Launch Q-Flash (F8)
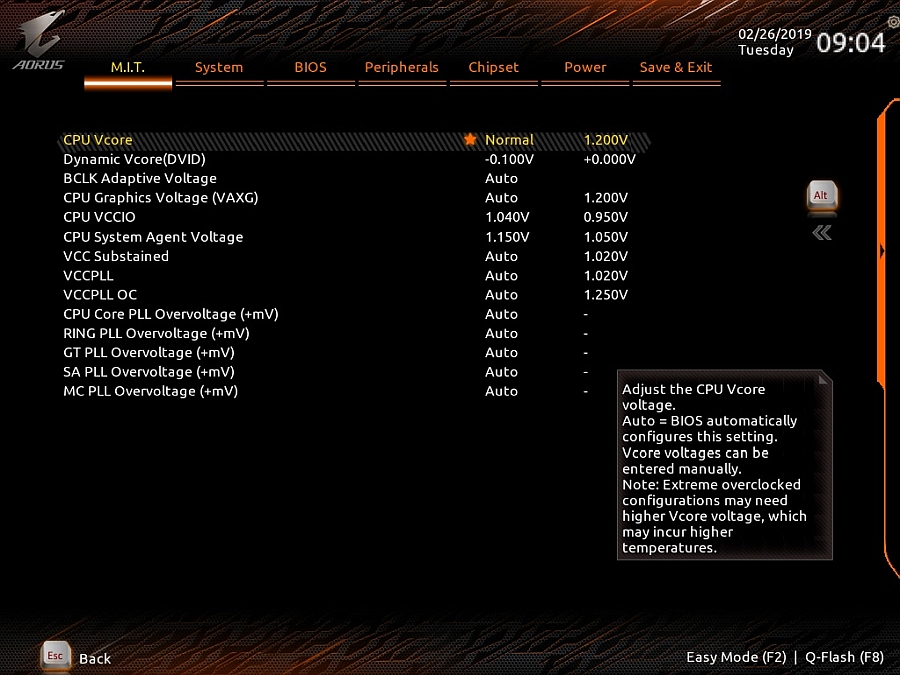900x675 pixels. 844,657
